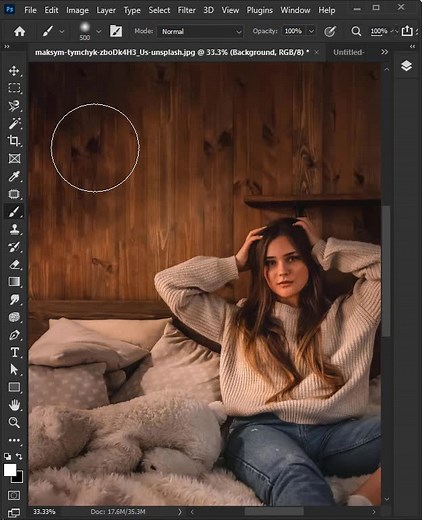Open the brush preset picker dropdown
This screenshot has height=520, width=422.
pos(99,31)
